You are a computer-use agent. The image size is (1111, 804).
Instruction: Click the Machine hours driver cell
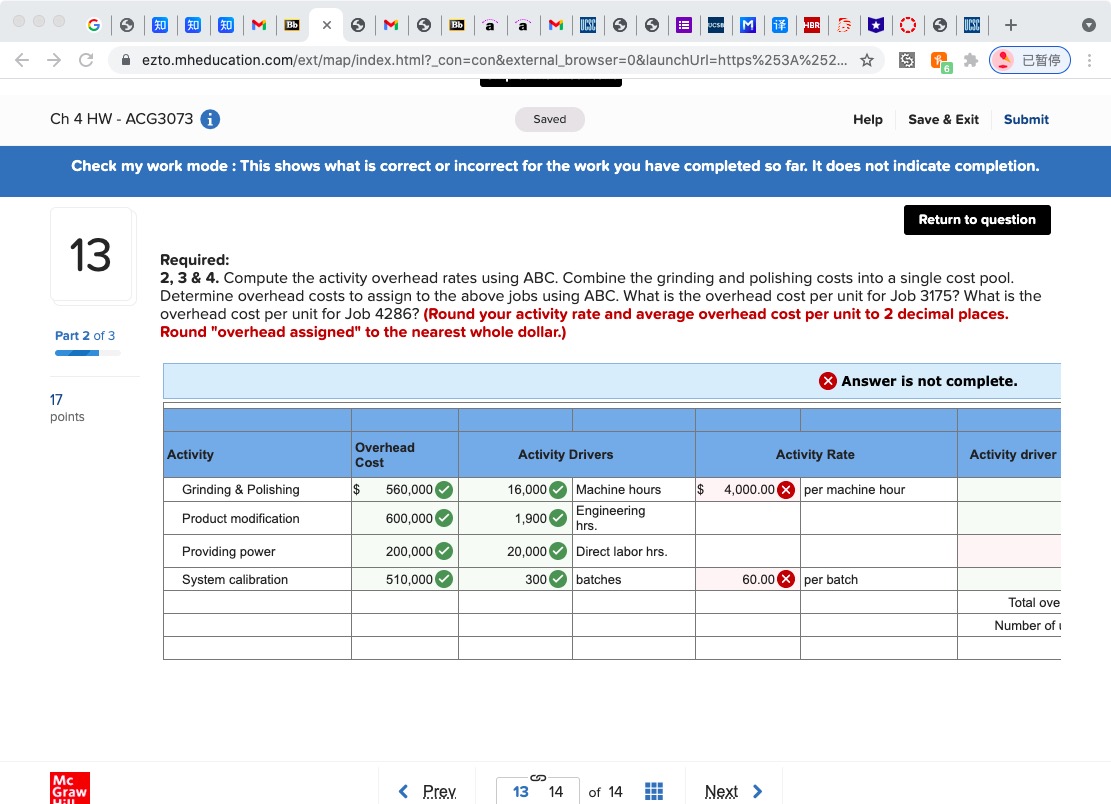pyautogui.click(x=633, y=489)
